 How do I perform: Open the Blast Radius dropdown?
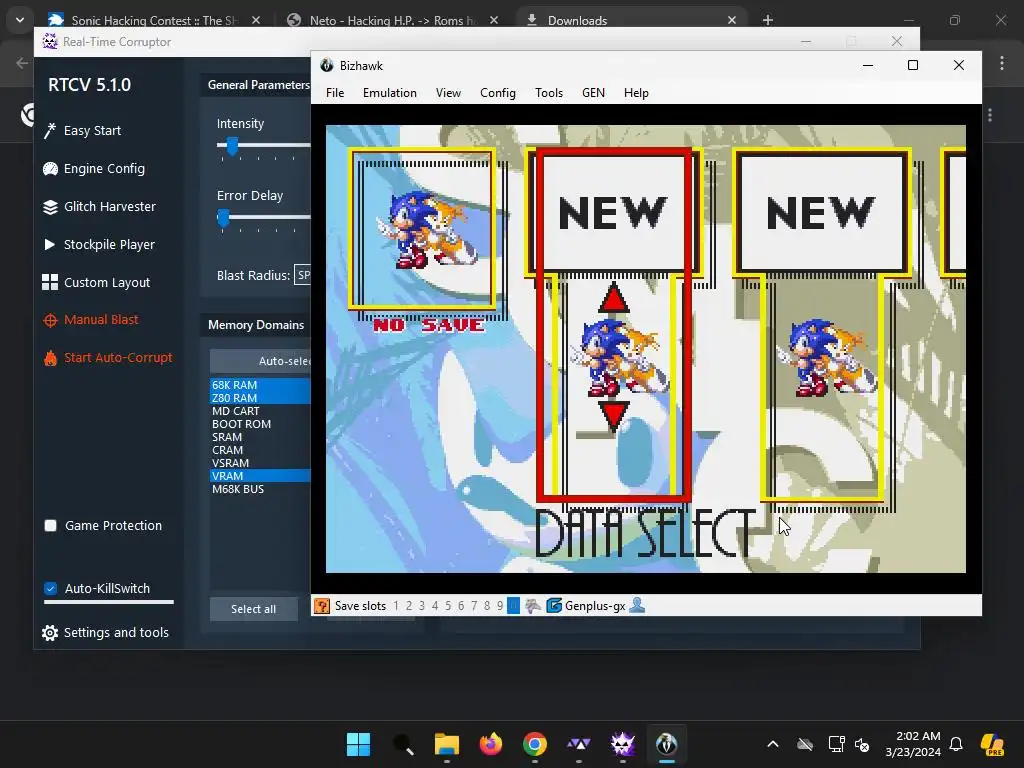(303, 275)
